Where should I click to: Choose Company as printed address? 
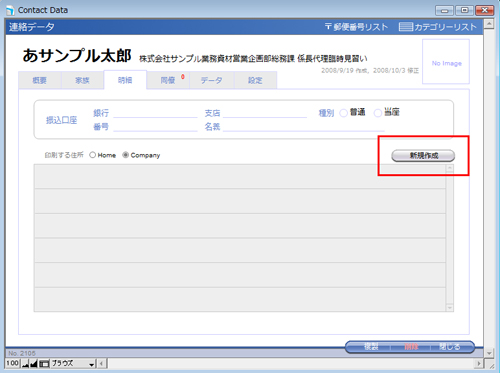point(125,155)
